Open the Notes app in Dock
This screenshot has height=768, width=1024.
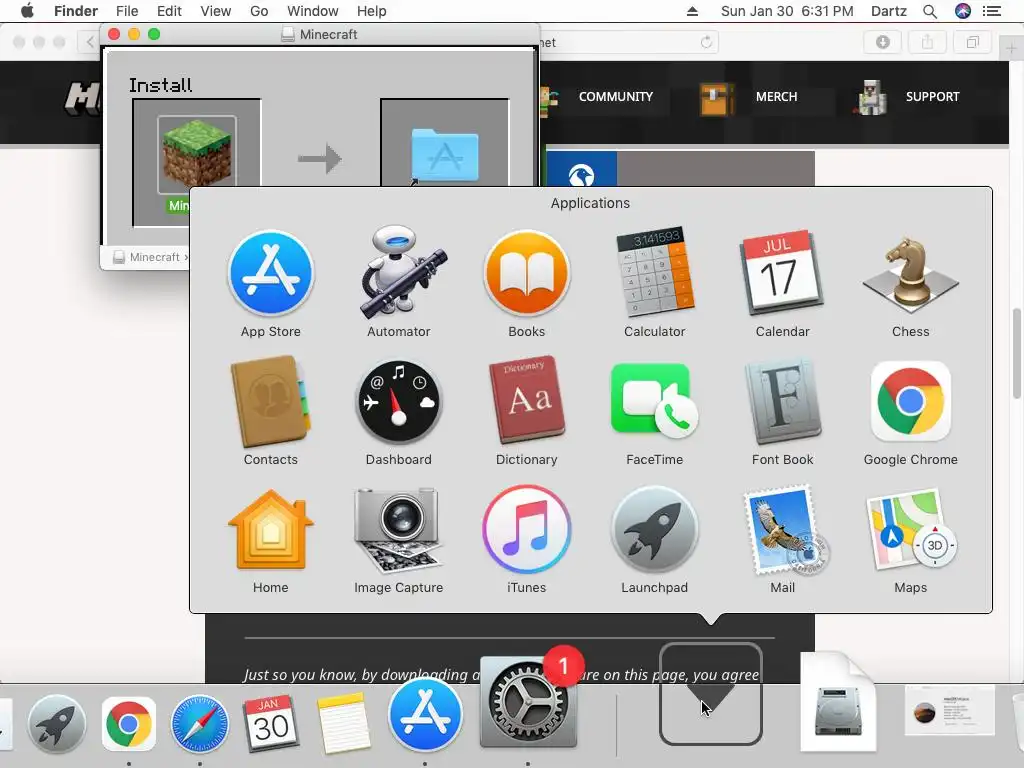342,723
